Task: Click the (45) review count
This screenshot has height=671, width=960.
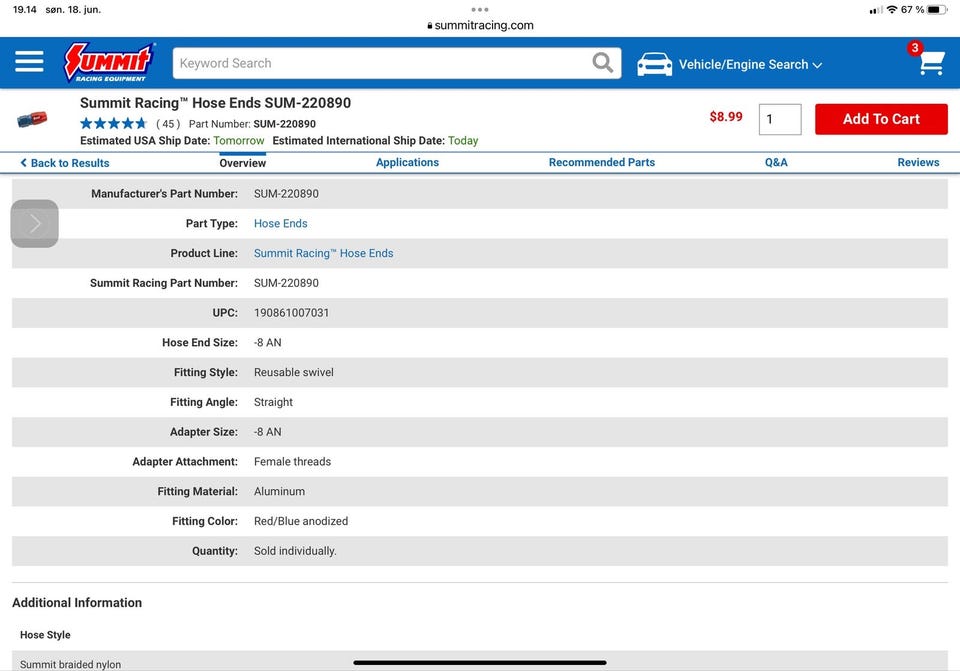Action: point(168,124)
